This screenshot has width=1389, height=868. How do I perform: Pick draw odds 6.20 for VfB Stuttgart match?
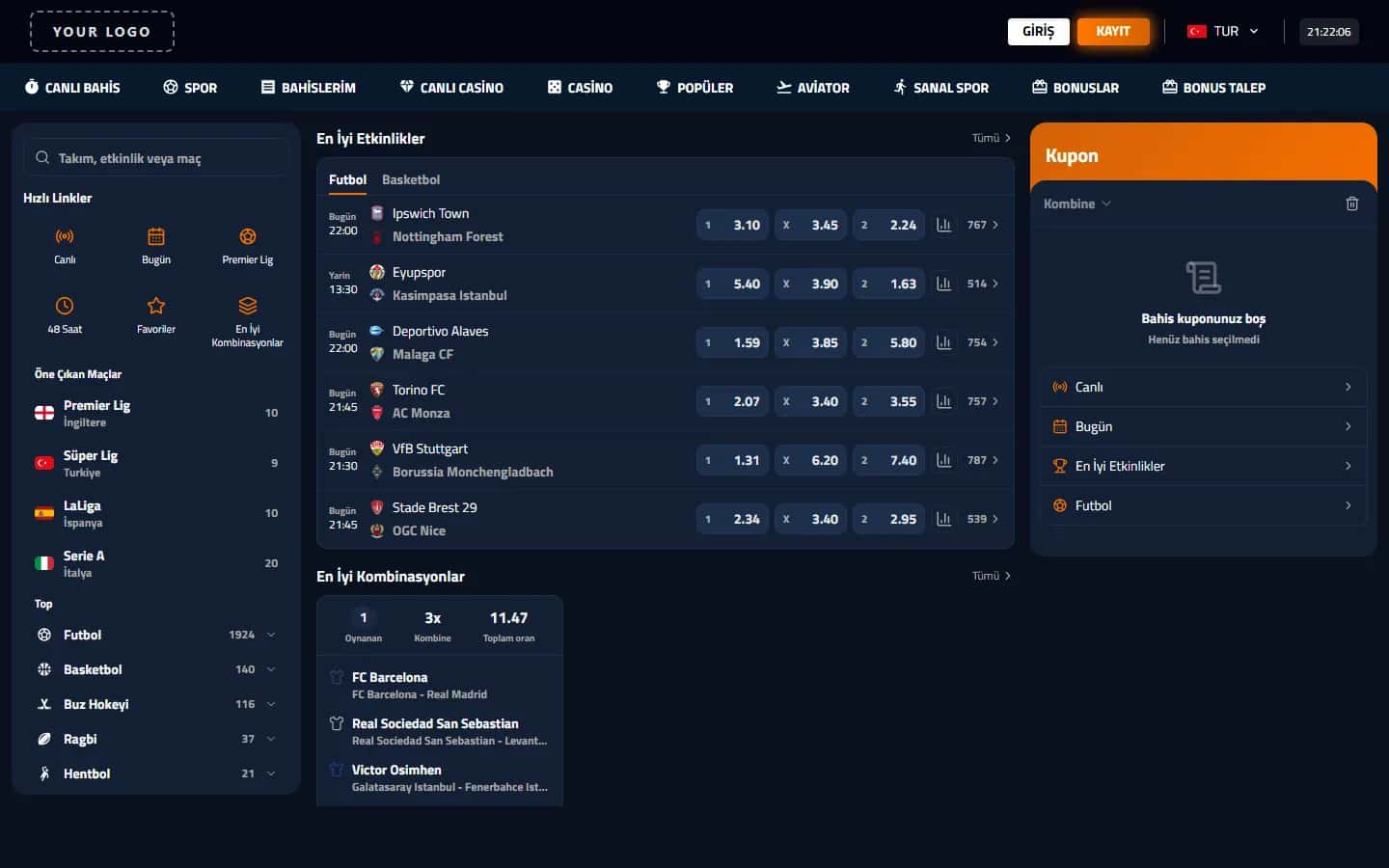click(810, 460)
